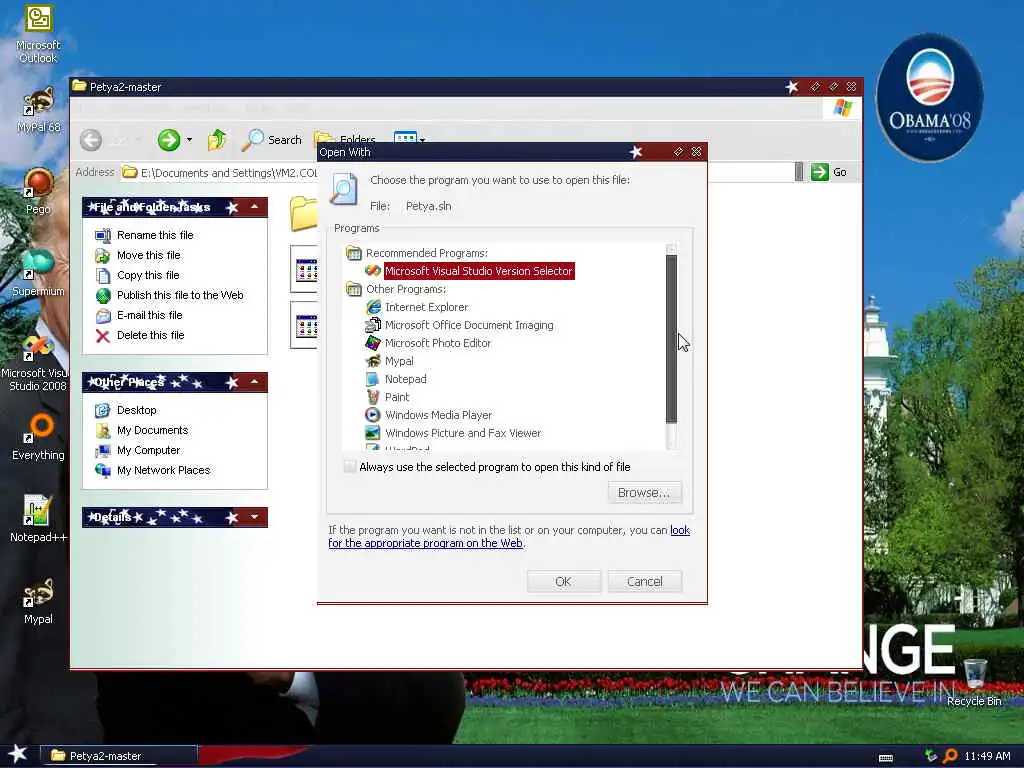Open My Documents in Other Places
Viewport: 1024px width, 768px height.
coord(152,430)
